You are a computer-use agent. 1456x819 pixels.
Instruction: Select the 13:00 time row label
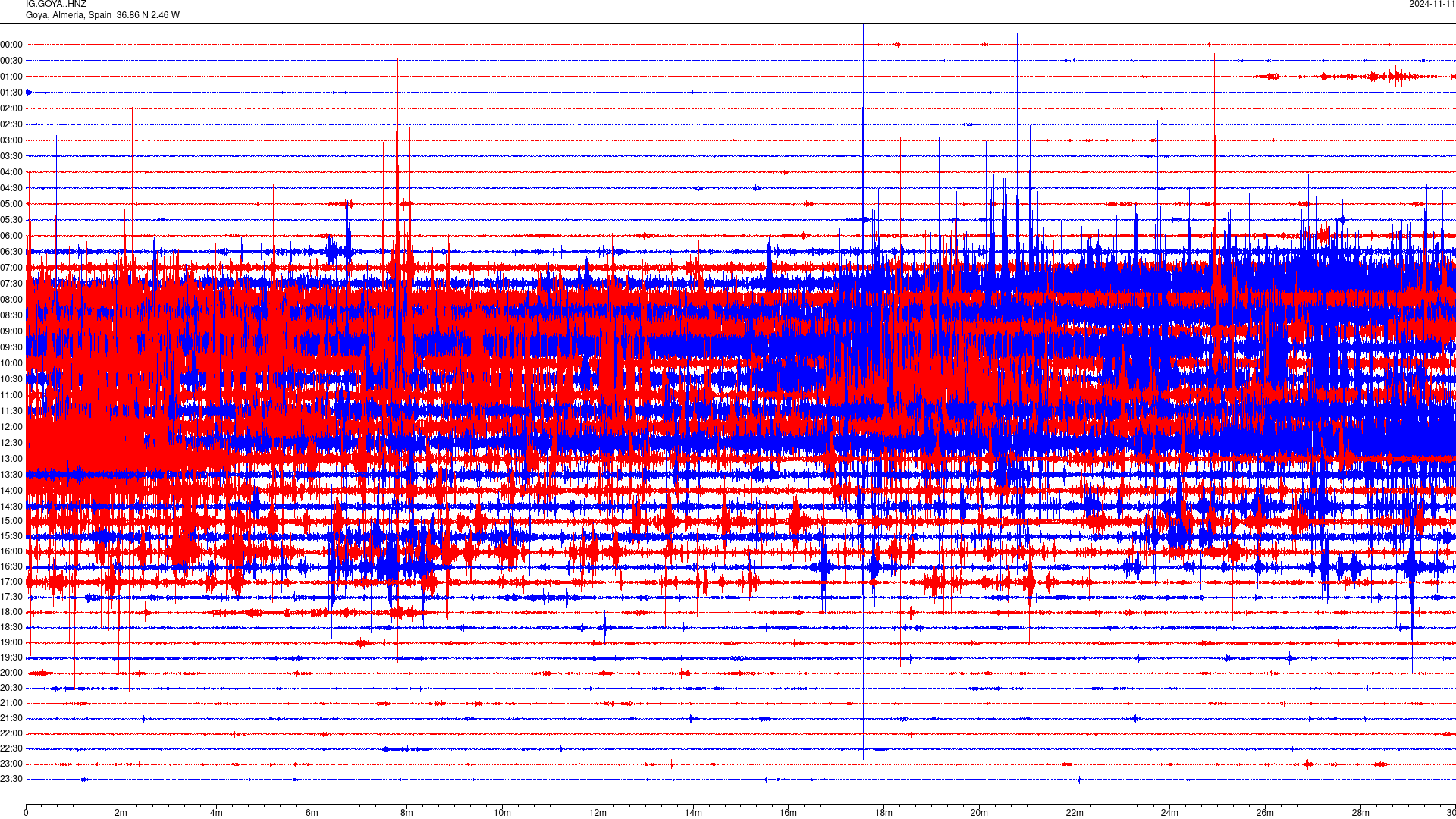coord(11,459)
